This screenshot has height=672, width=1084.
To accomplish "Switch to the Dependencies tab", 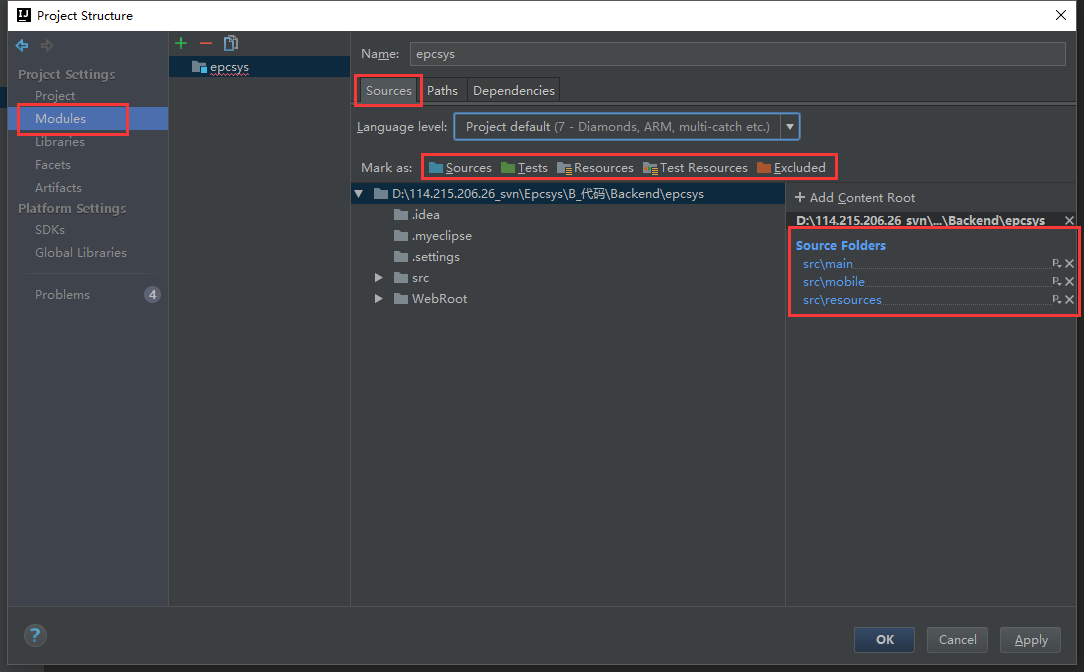I will tap(513, 91).
